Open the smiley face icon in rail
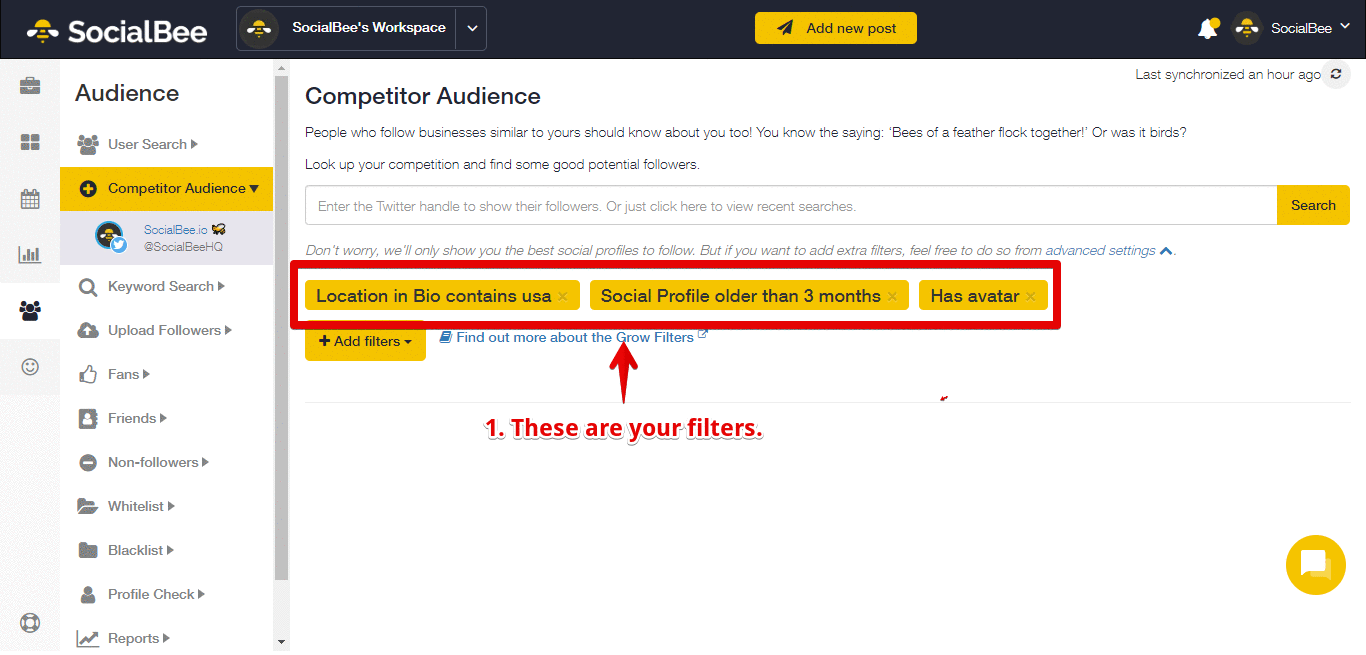 click(30, 366)
